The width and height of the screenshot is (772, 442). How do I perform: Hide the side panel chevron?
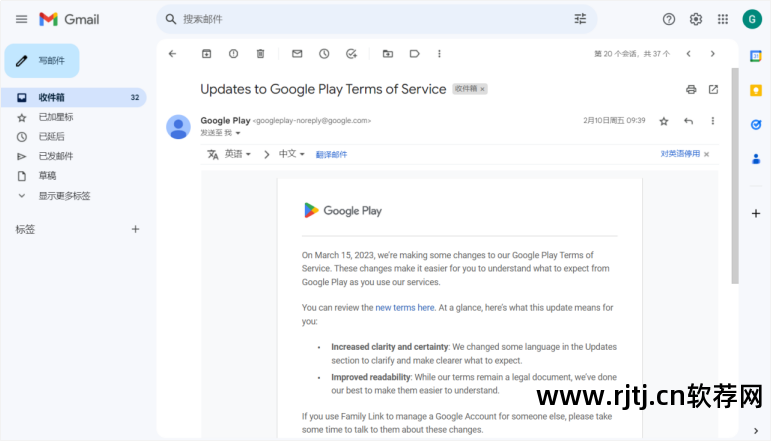pyautogui.click(x=756, y=431)
